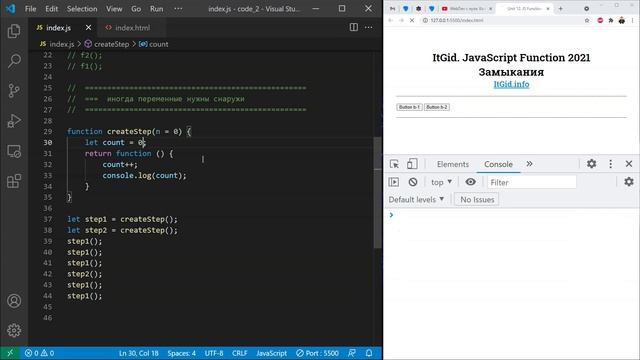Click Button b-1 on the web page
This screenshot has height=360, width=640.
click(409, 107)
